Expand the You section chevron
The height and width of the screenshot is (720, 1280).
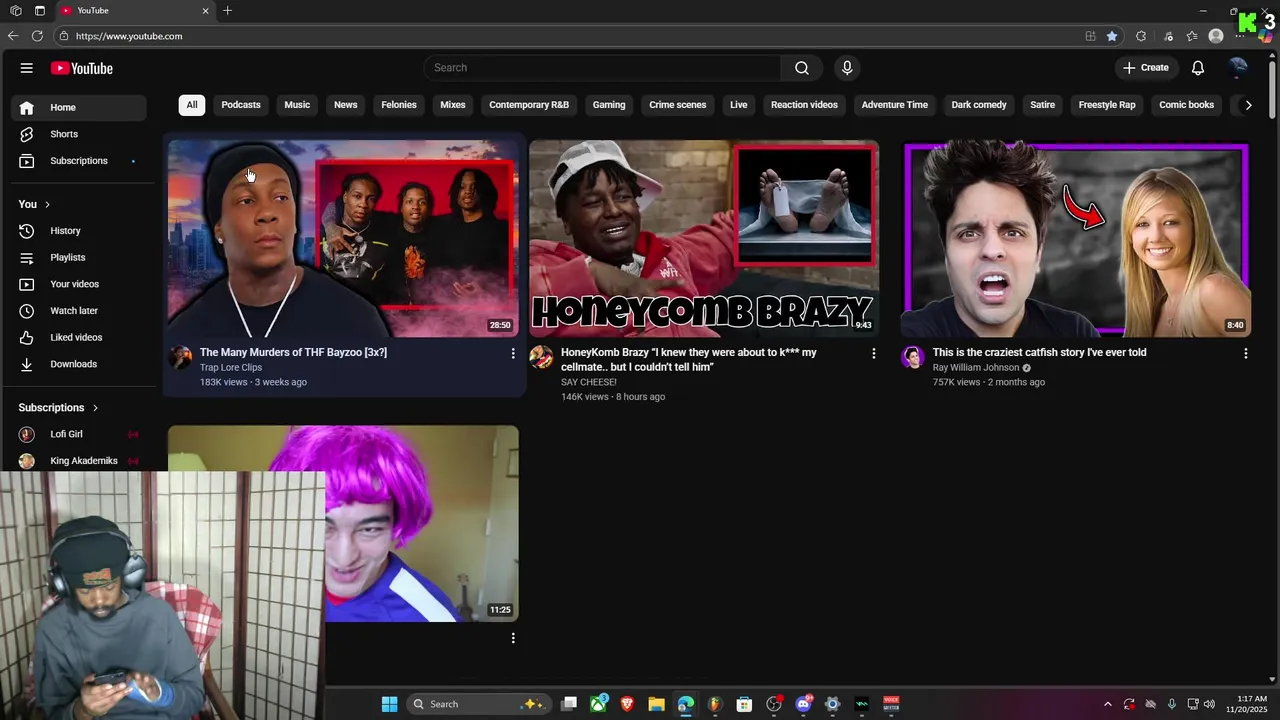pyautogui.click(x=47, y=205)
